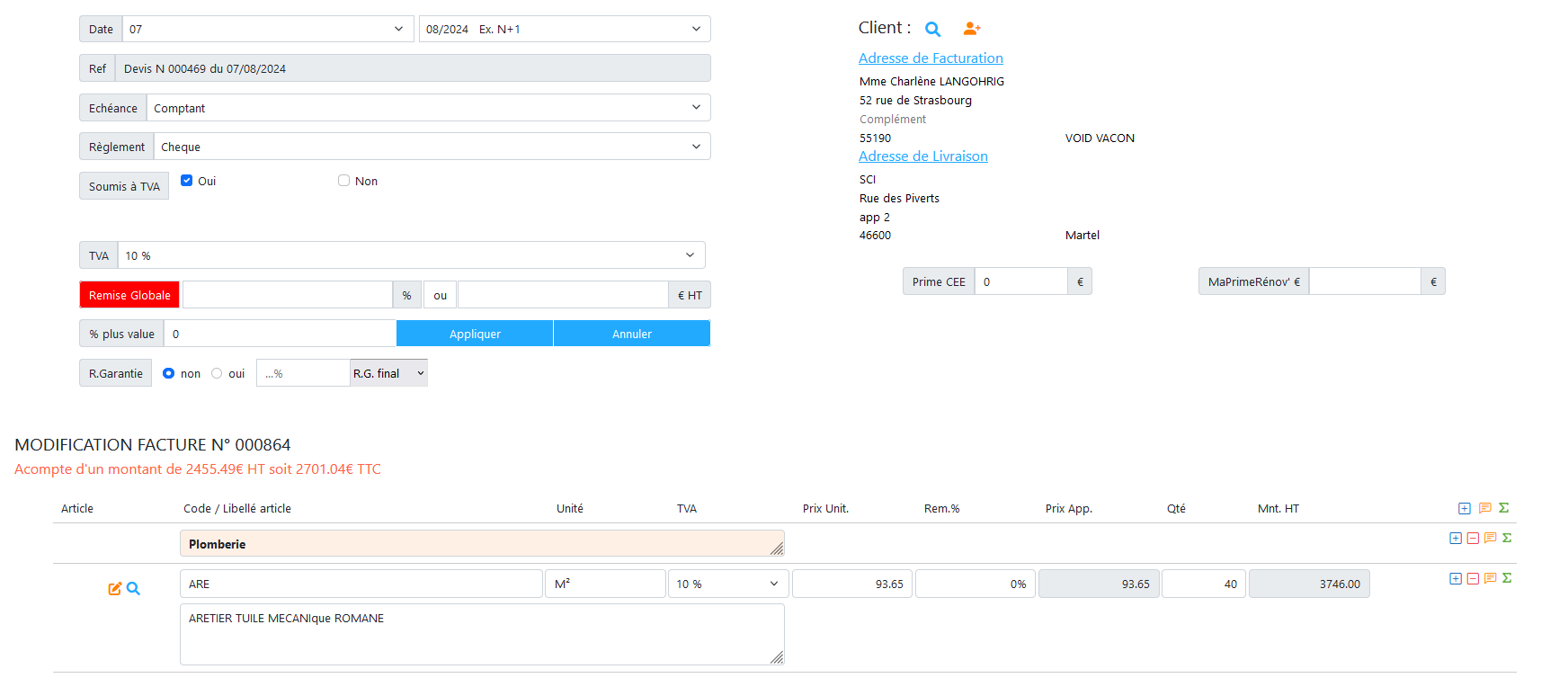The height and width of the screenshot is (678, 1568).
Task: Add a comment on the ARE article row
Action: [x=1490, y=578]
